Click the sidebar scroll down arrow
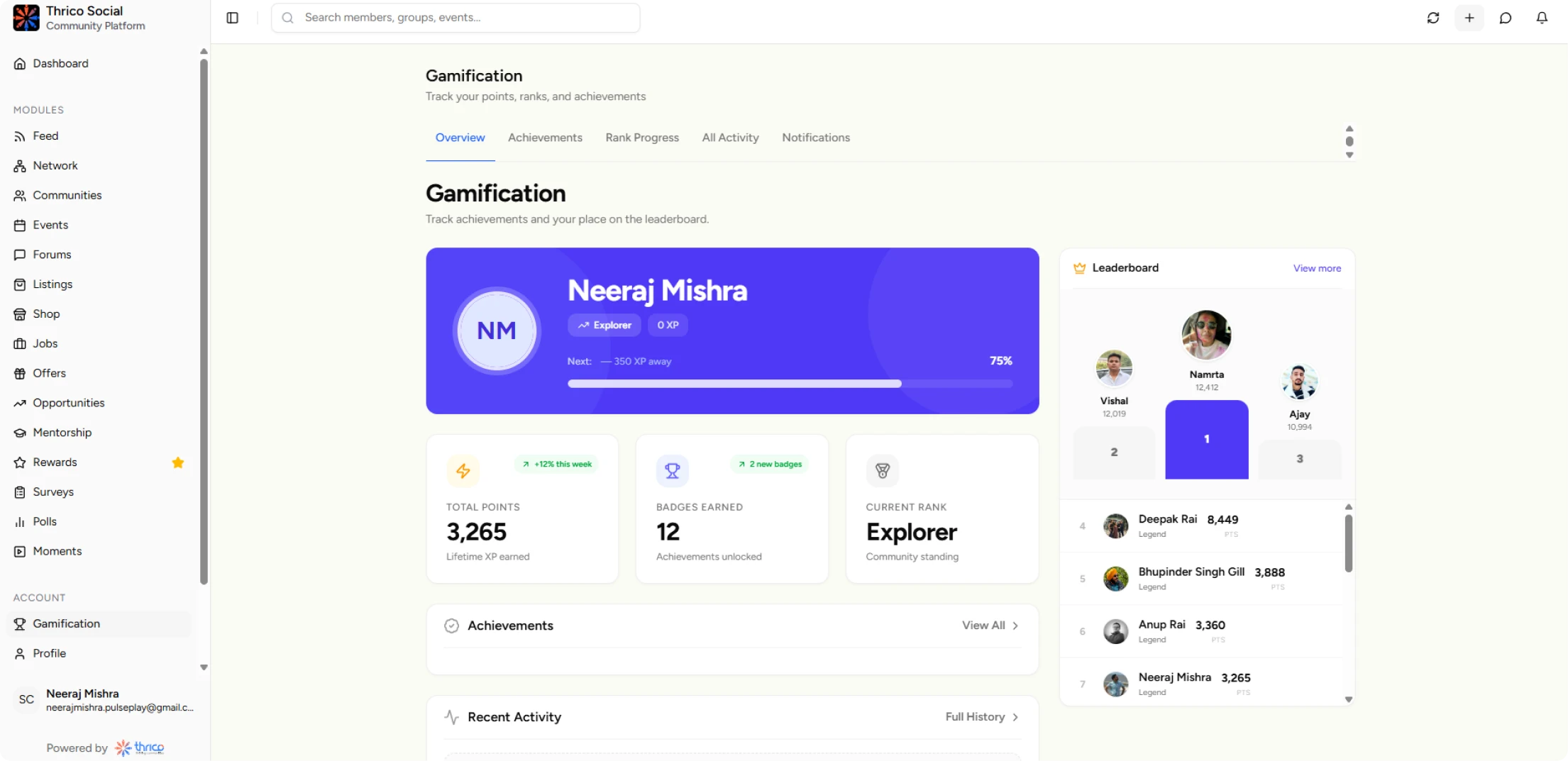Image resolution: width=1568 pixels, height=761 pixels. coord(204,667)
